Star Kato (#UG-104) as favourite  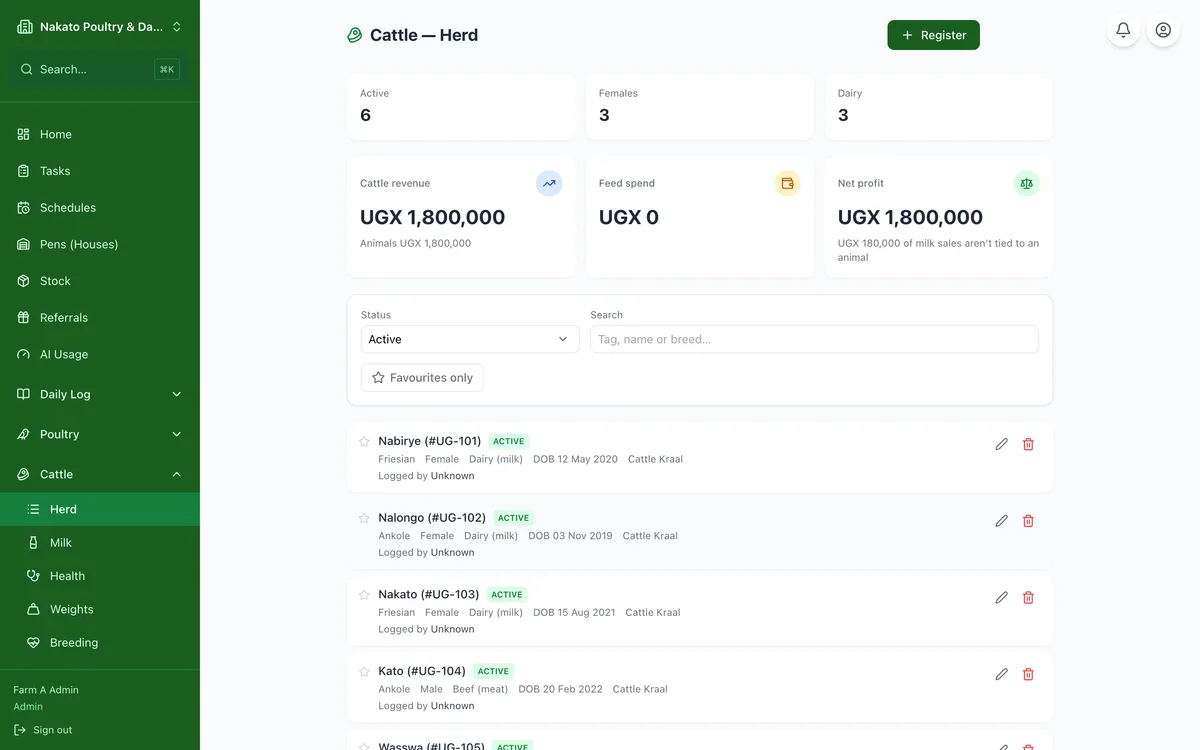pyautogui.click(x=364, y=671)
